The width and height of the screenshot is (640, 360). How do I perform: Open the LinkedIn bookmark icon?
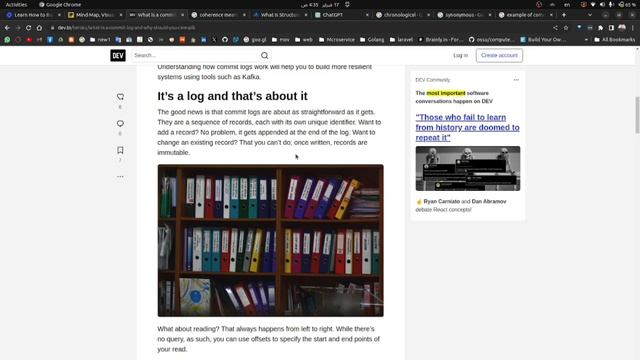[203, 40]
